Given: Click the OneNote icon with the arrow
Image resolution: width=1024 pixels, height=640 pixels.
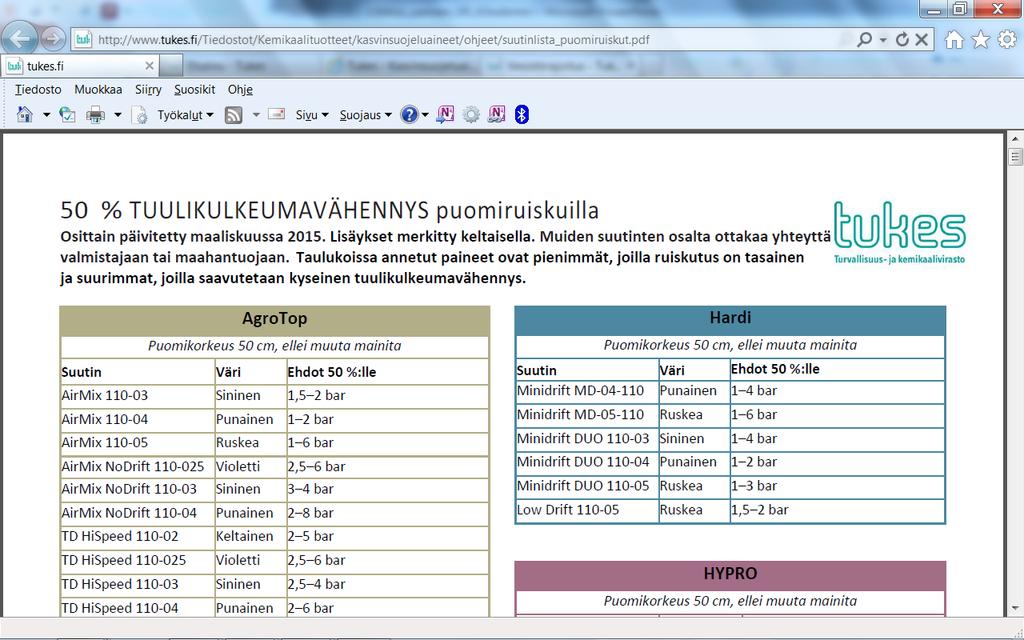Looking at the screenshot, I should 445,115.
